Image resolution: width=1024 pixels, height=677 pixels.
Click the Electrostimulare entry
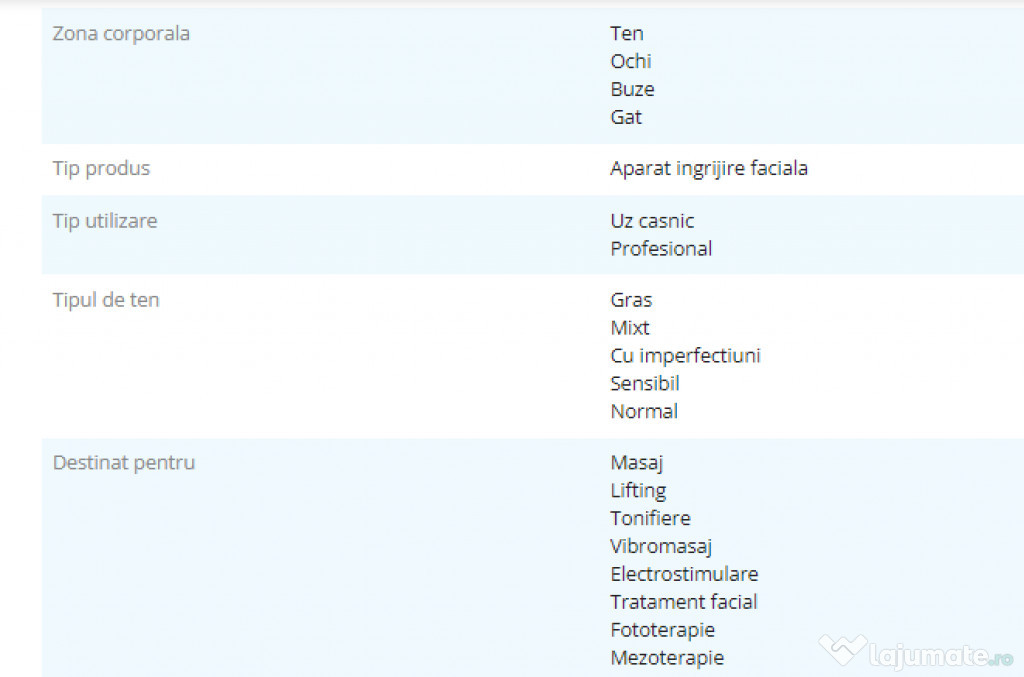(x=684, y=574)
